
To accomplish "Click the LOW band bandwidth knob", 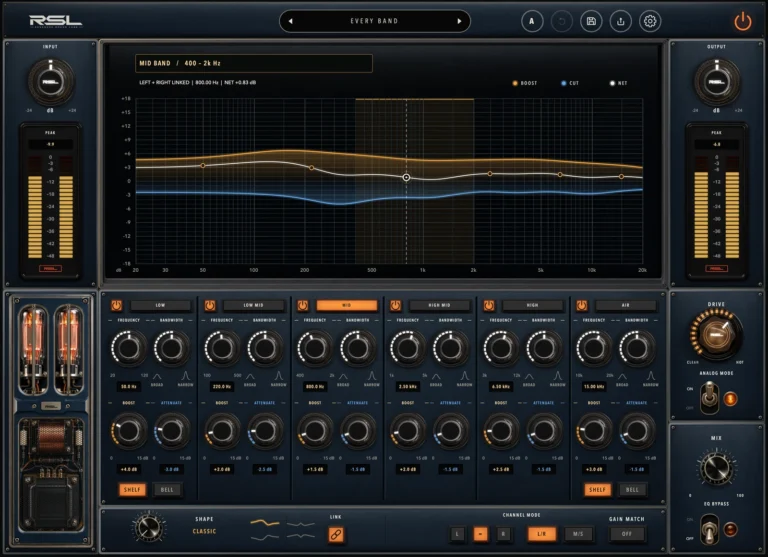I will (x=172, y=348).
